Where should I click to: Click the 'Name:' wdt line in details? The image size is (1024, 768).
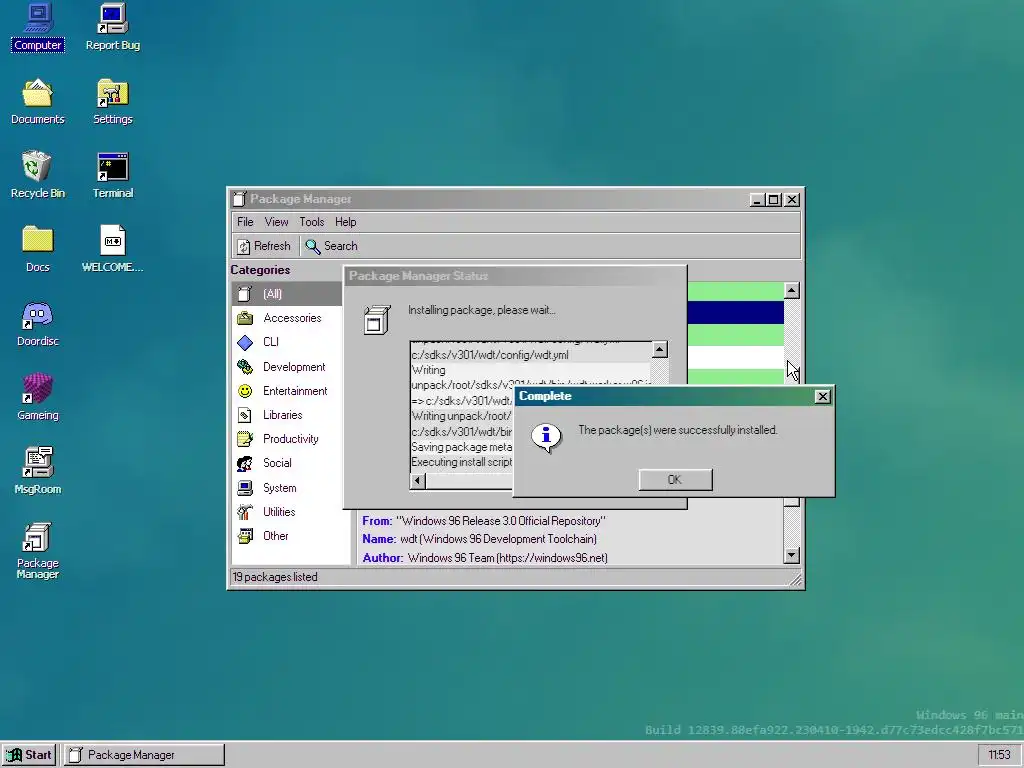tap(479, 539)
